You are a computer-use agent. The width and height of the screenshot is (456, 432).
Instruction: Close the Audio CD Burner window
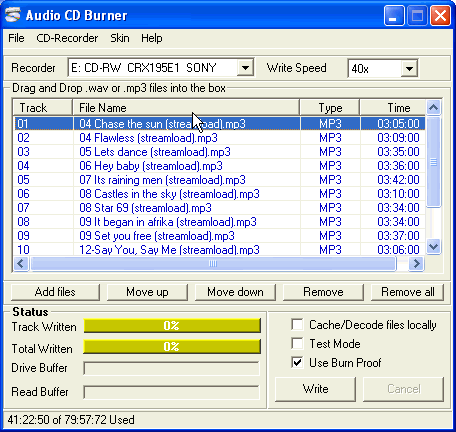point(440,15)
